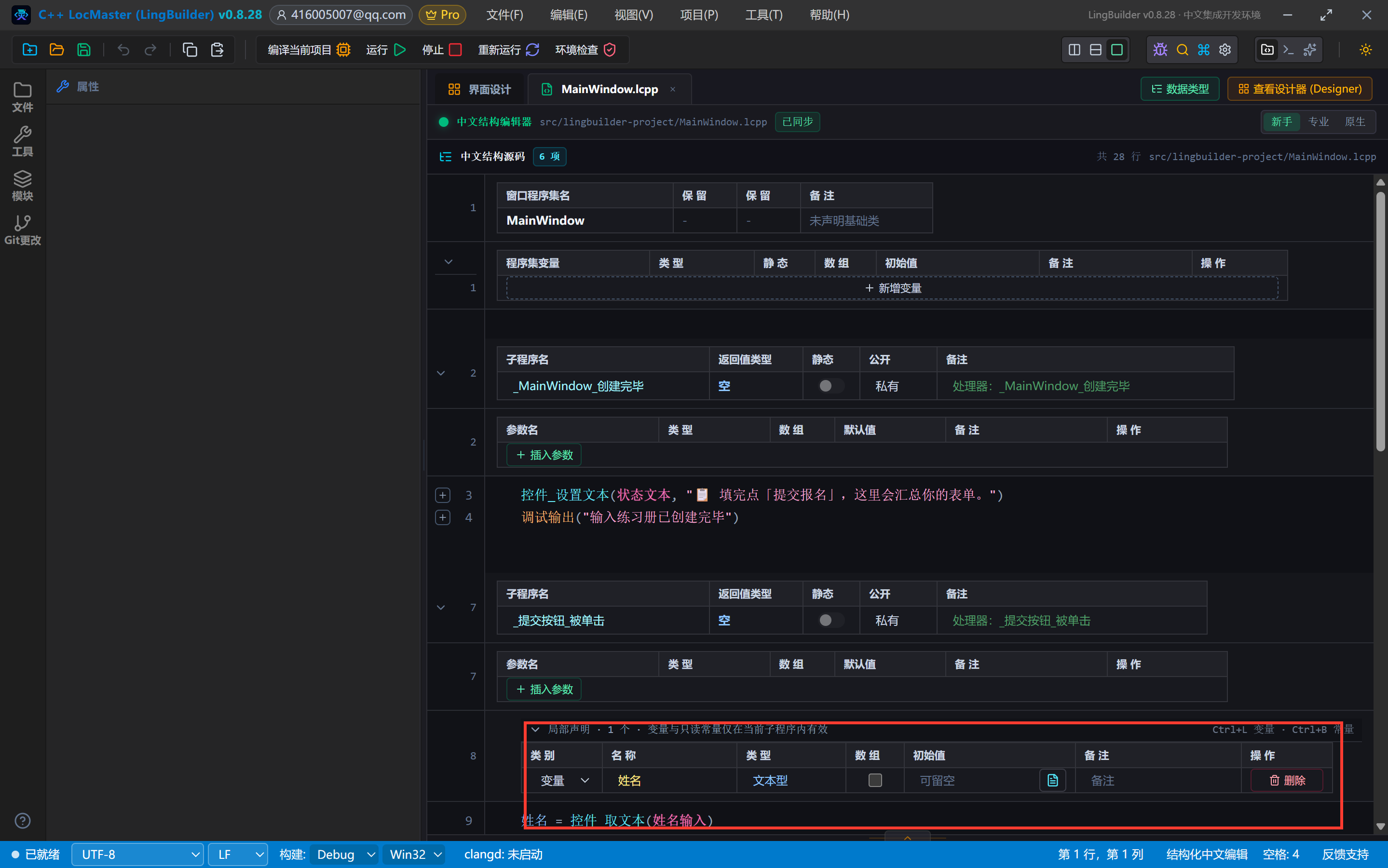
Task: Click the 查看设计器 (Designer) button
Action: point(1300,89)
